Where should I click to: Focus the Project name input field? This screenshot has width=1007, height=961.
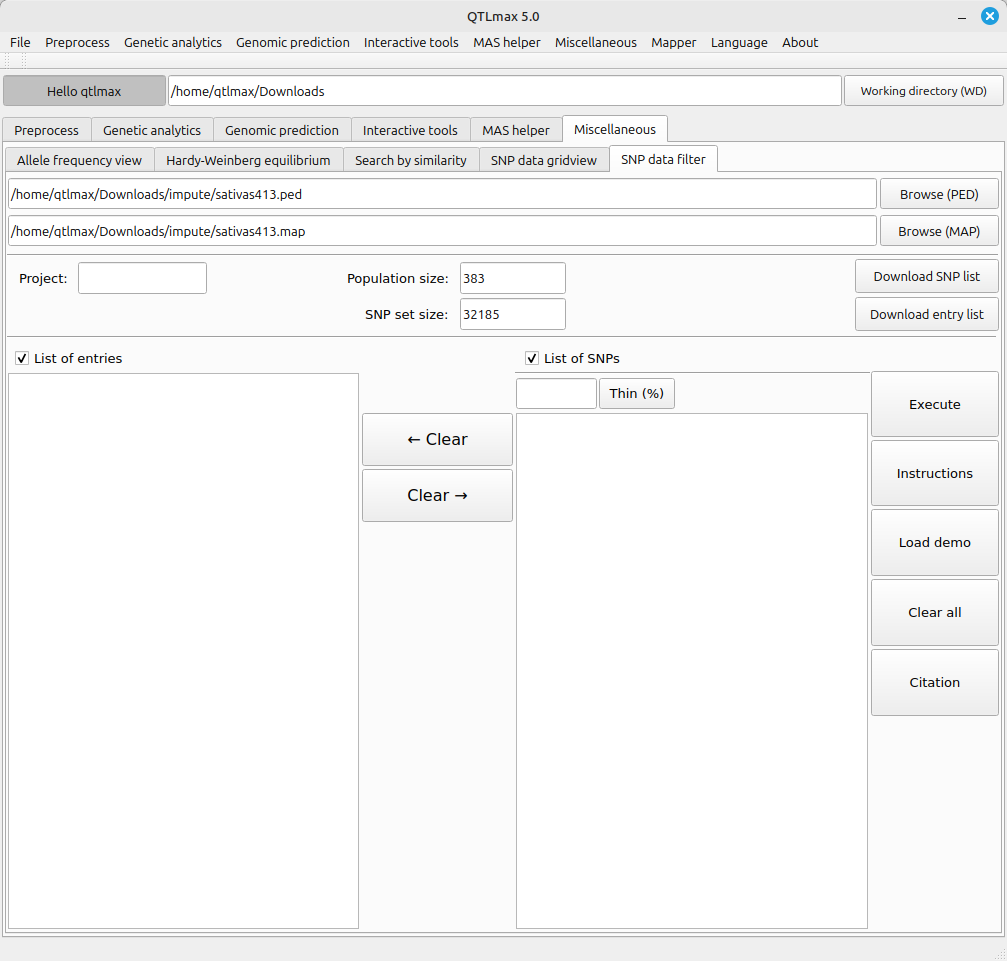(x=142, y=278)
